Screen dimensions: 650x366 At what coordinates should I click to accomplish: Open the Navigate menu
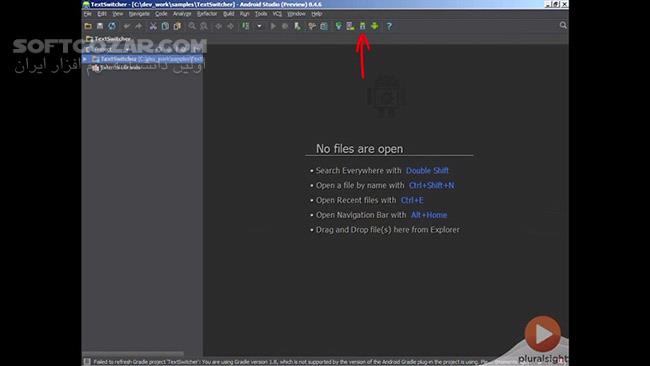139,14
